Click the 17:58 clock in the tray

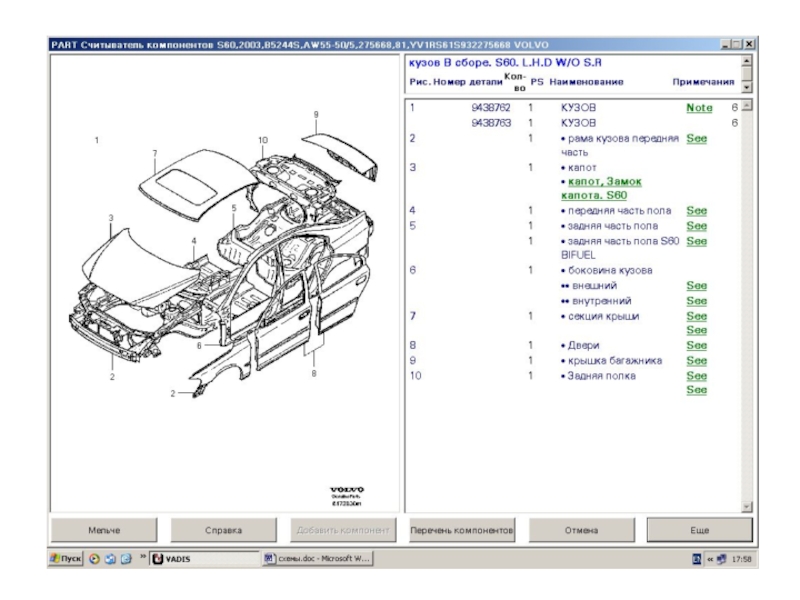click(741, 559)
